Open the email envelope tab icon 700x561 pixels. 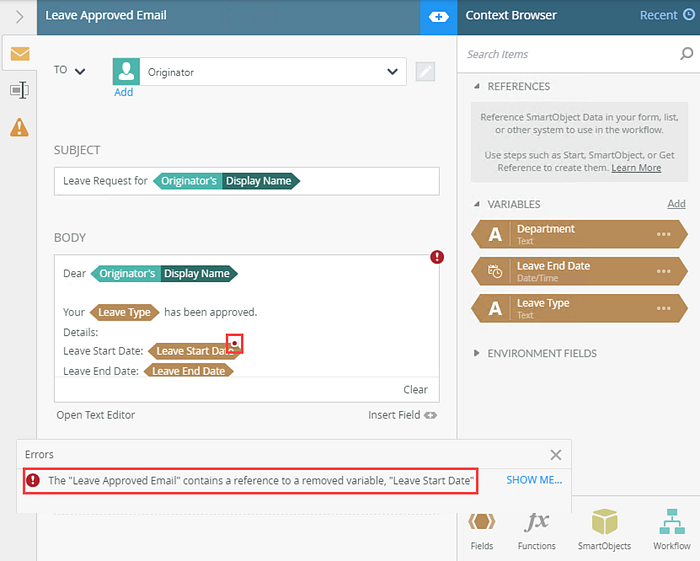(x=20, y=54)
